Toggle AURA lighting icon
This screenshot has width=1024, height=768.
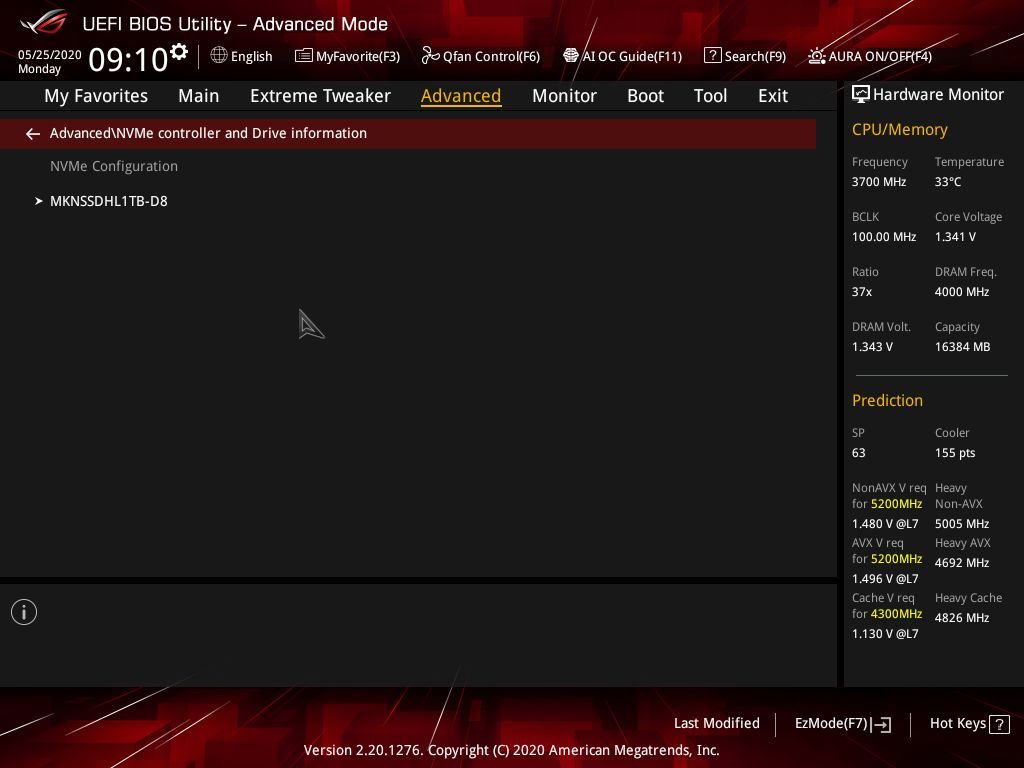click(816, 56)
